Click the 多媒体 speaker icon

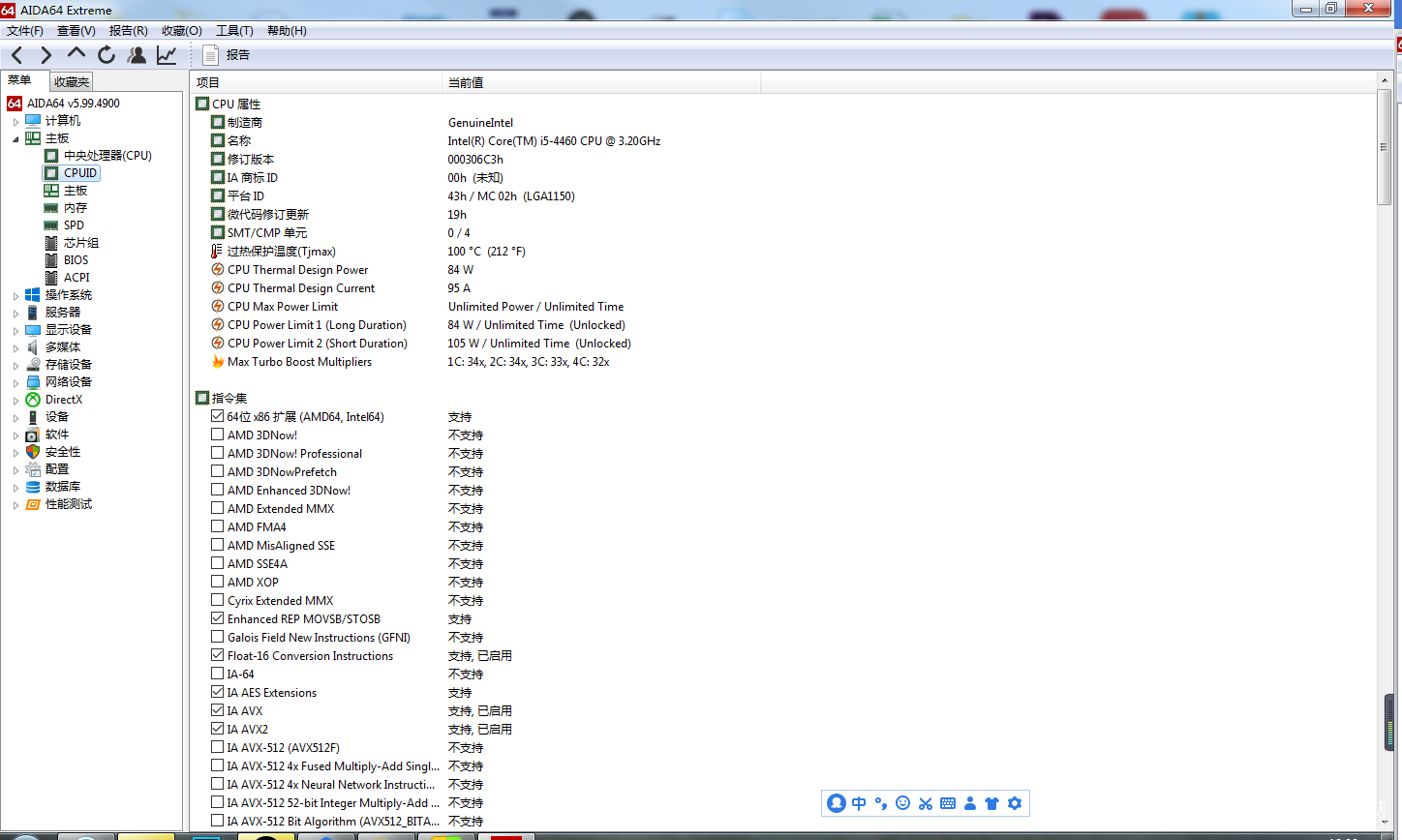(x=33, y=347)
